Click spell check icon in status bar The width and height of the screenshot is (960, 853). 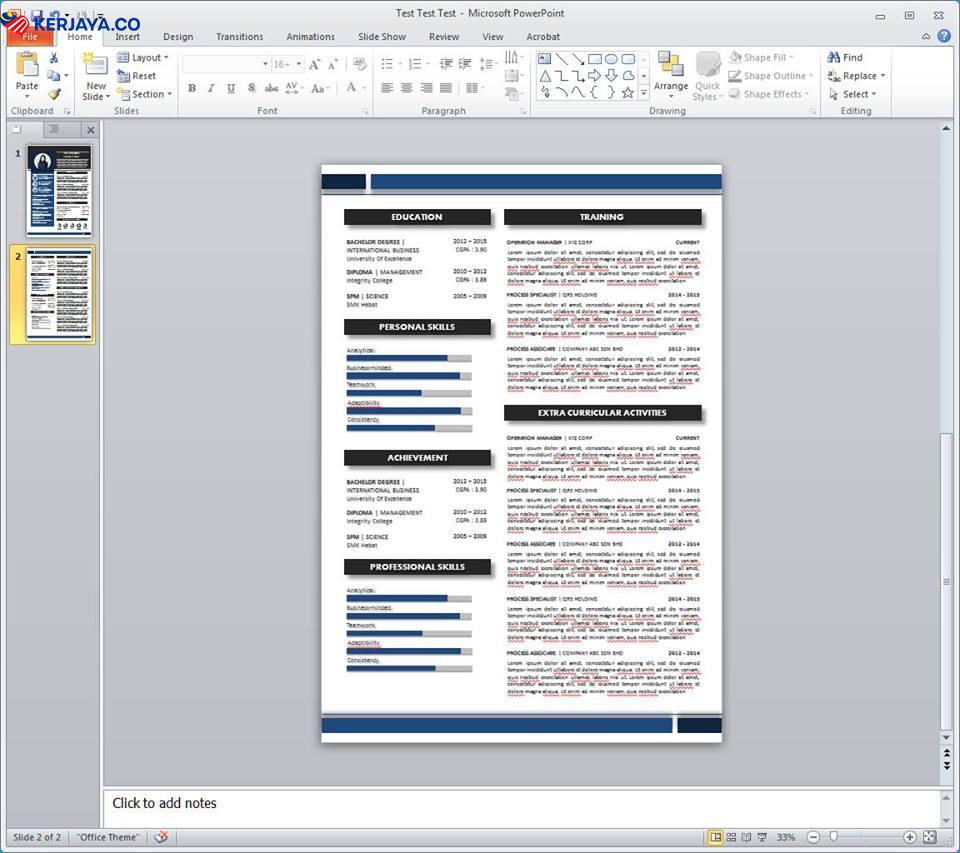tap(161, 836)
